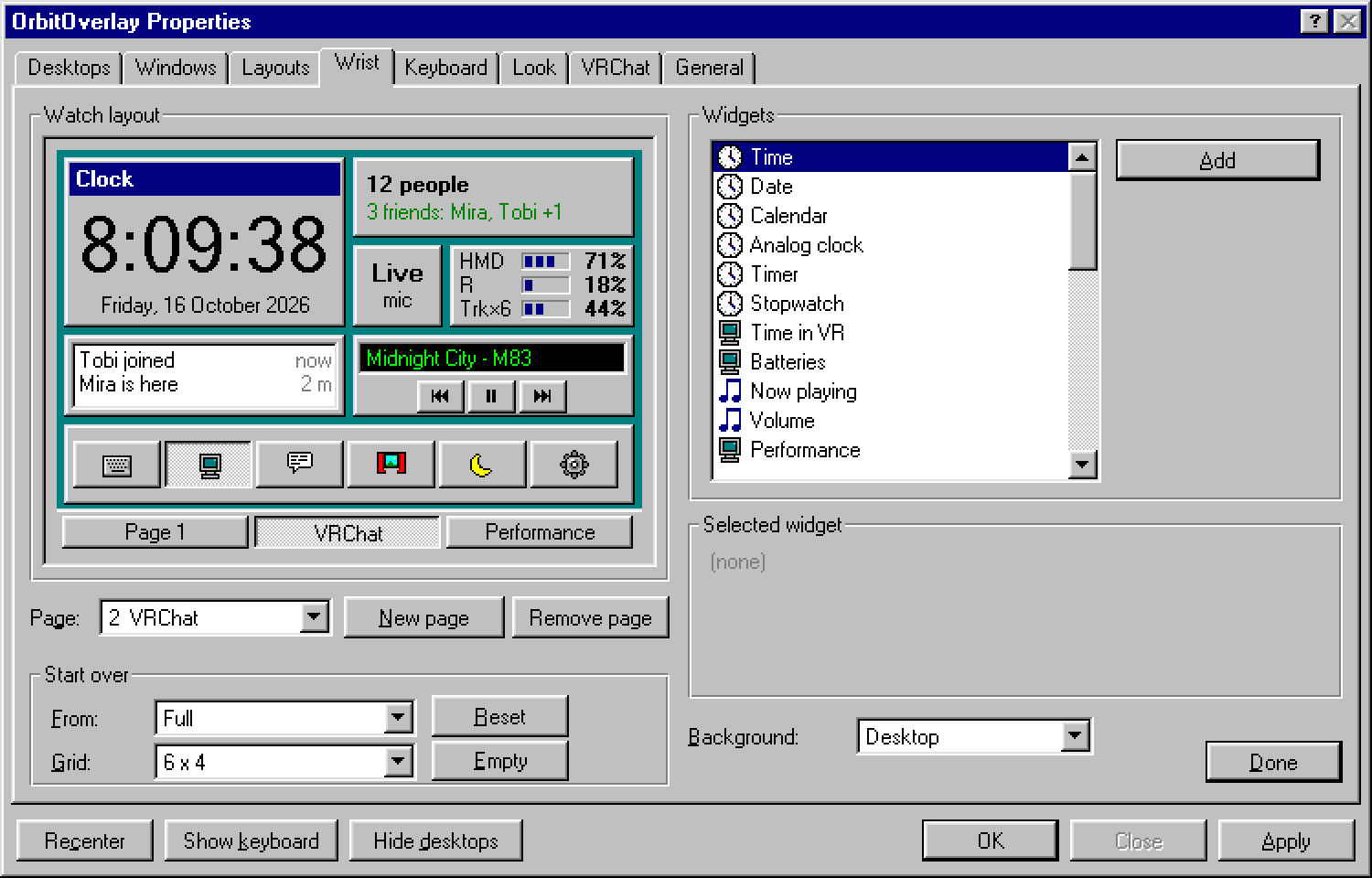
Task: Skip to next track in watch preview
Action: (542, 396)
